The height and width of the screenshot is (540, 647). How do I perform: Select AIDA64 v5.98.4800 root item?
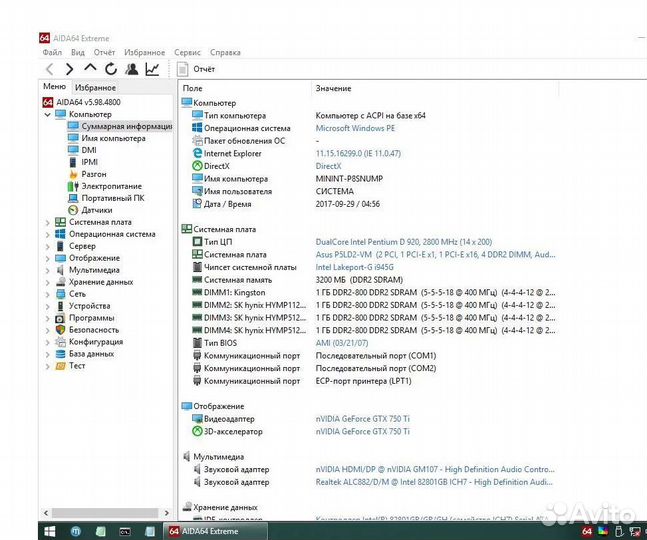[82, 102]
